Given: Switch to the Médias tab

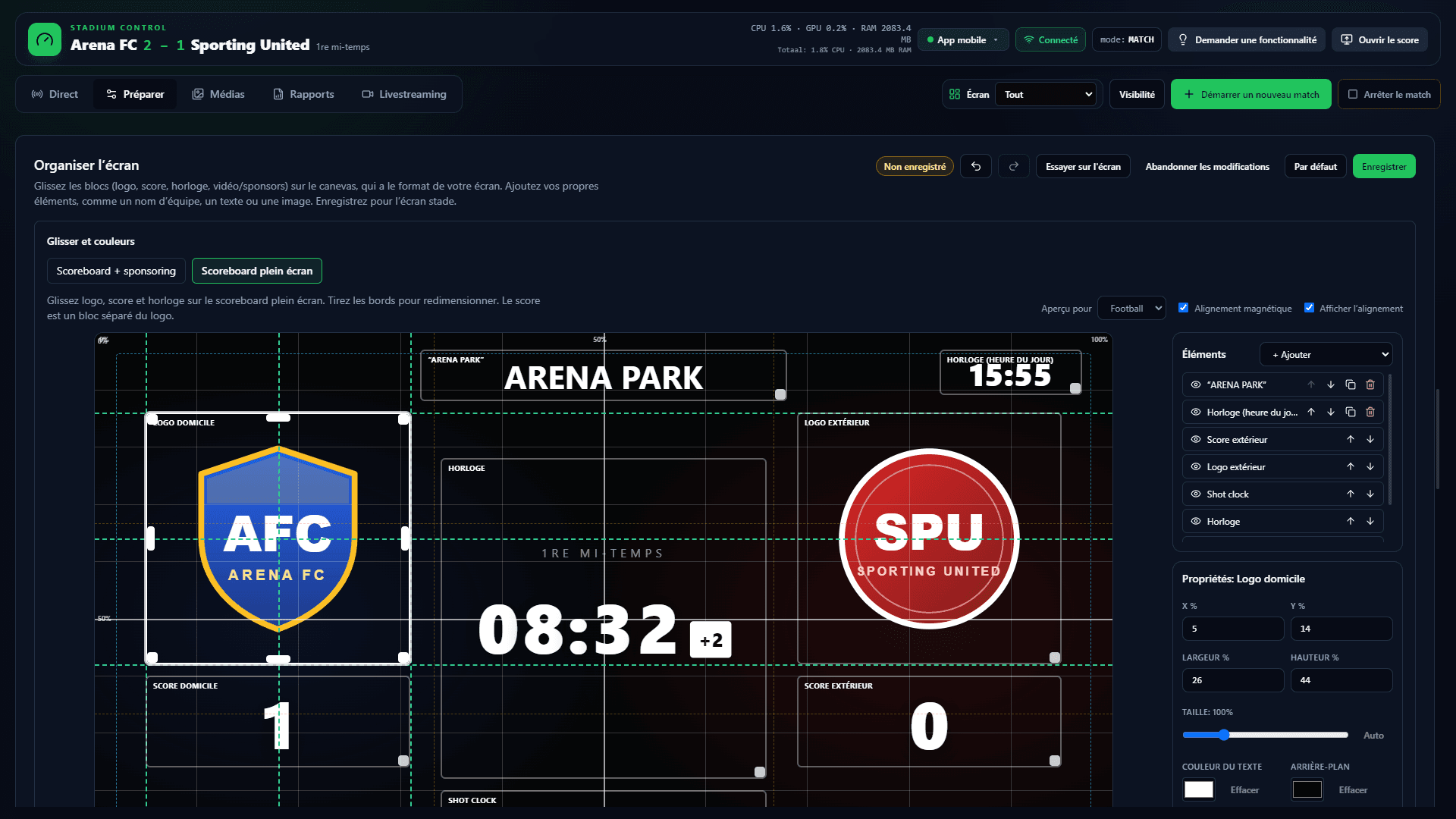Looking at the screenshot, I should 218,94.
